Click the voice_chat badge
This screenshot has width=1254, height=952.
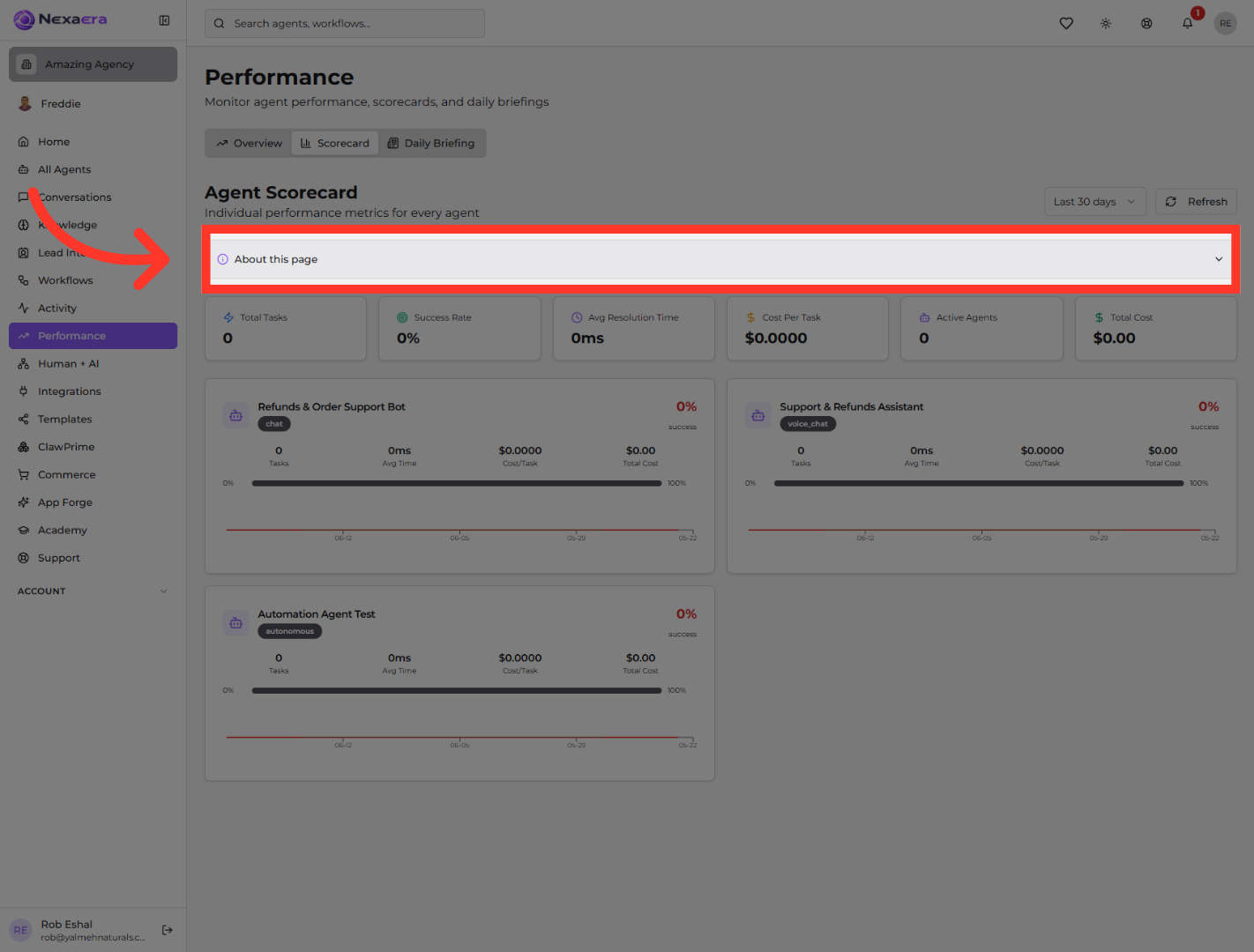point(808,424)
